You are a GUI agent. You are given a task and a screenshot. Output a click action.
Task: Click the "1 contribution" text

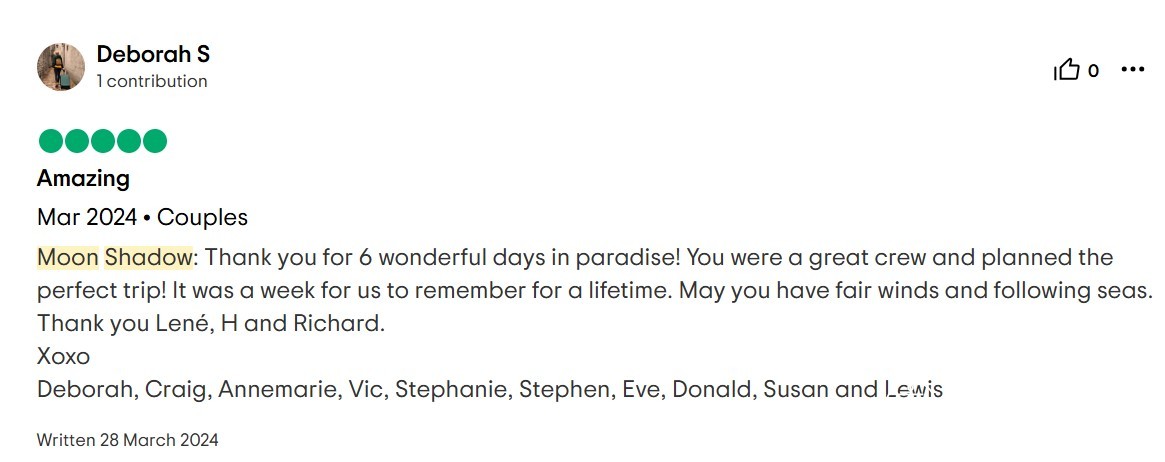[x=152, y=81]
